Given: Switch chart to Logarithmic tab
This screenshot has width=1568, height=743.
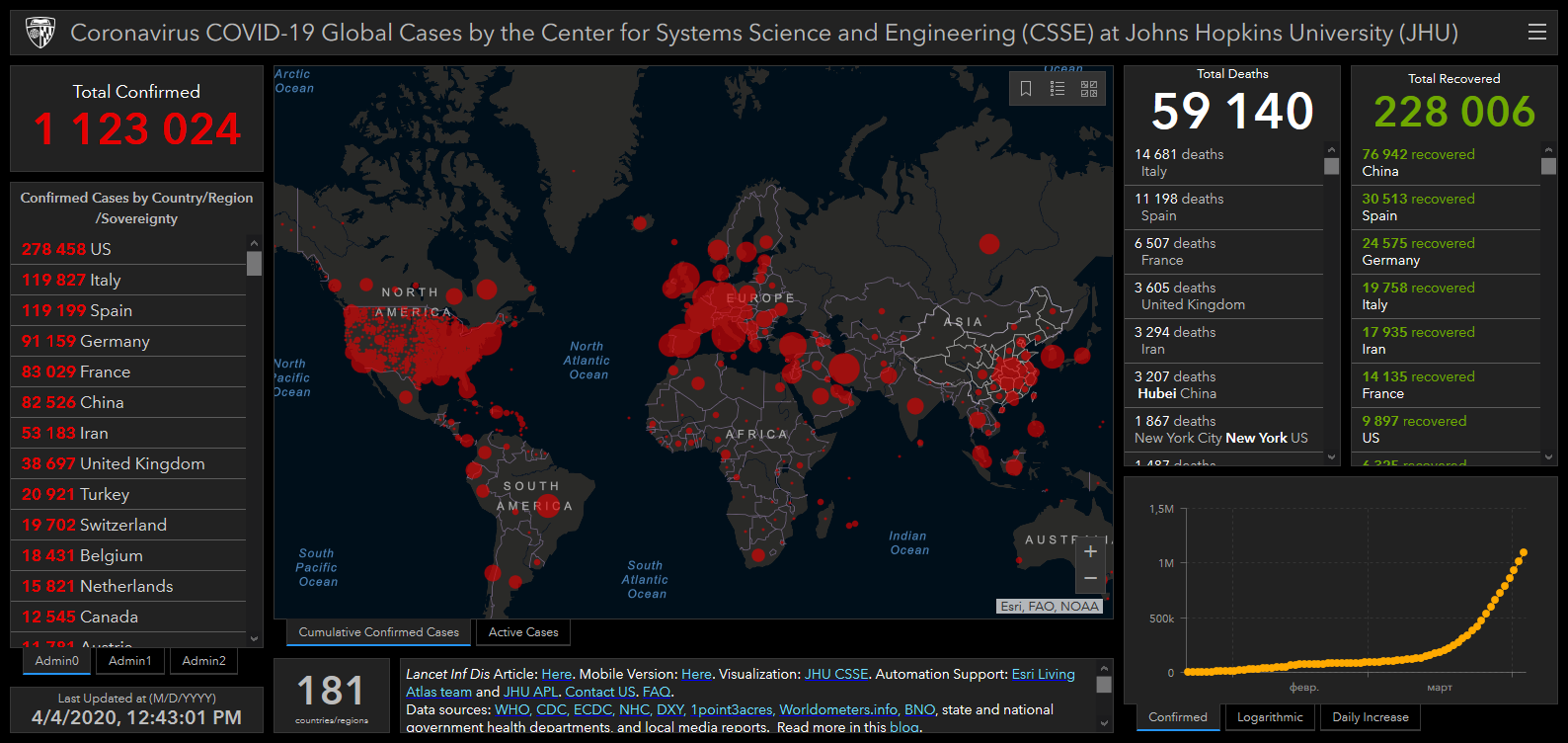Looking at the screenshot, I should [1270, 717].
